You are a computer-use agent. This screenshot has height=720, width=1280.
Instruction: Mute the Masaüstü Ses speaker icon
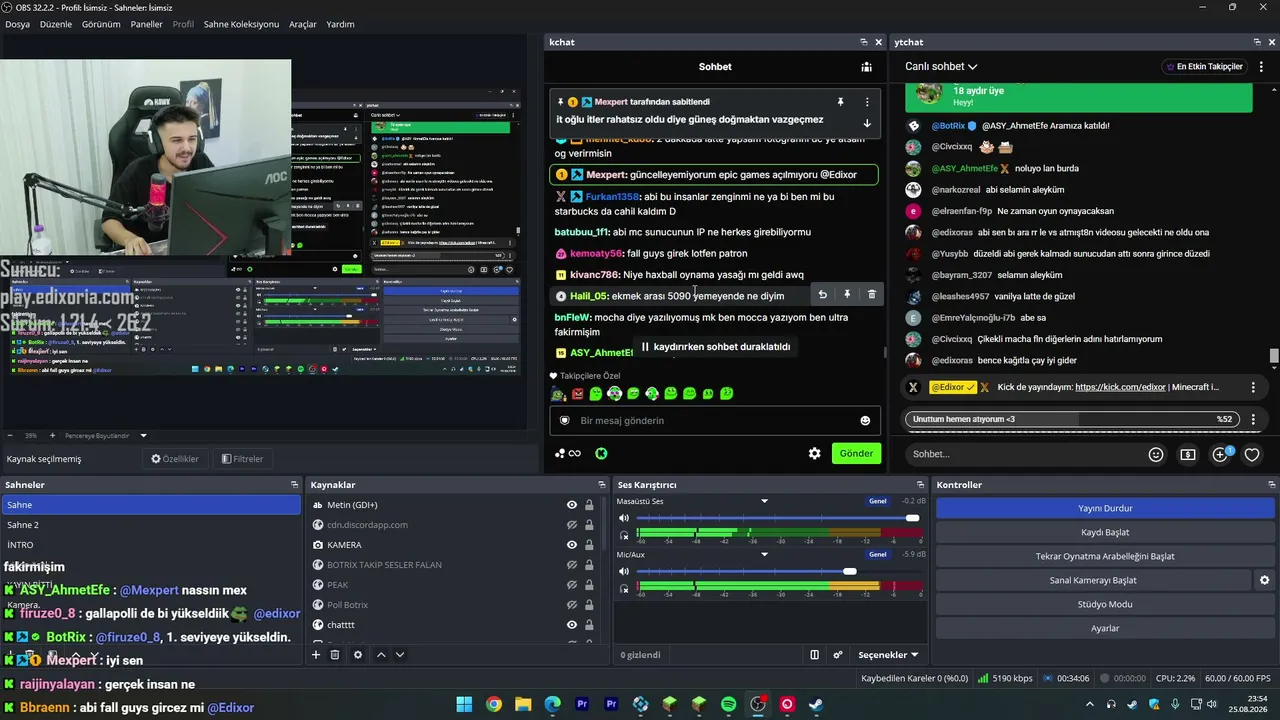624,518
